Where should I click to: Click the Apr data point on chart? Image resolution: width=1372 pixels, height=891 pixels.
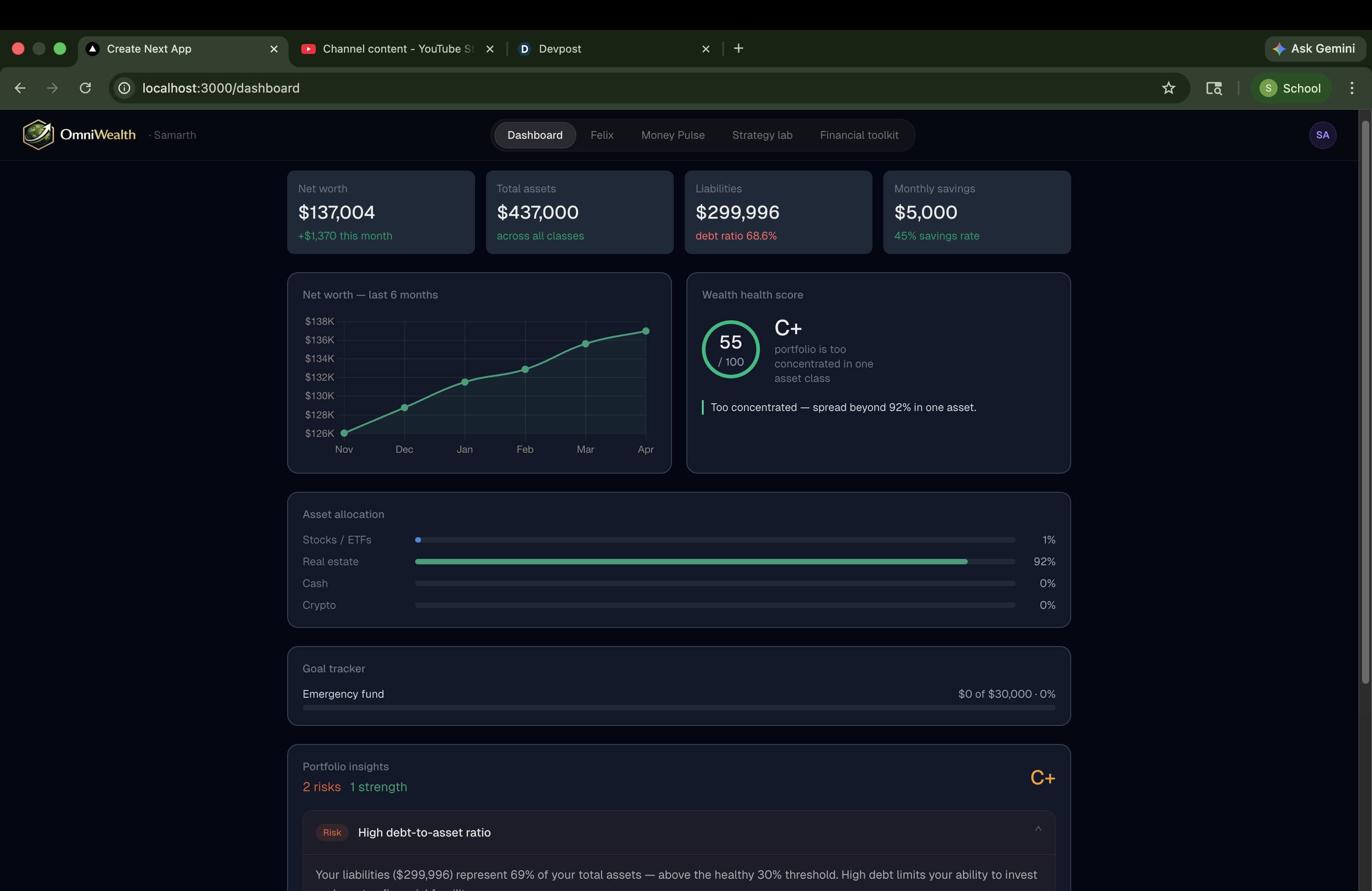point(645,331)
